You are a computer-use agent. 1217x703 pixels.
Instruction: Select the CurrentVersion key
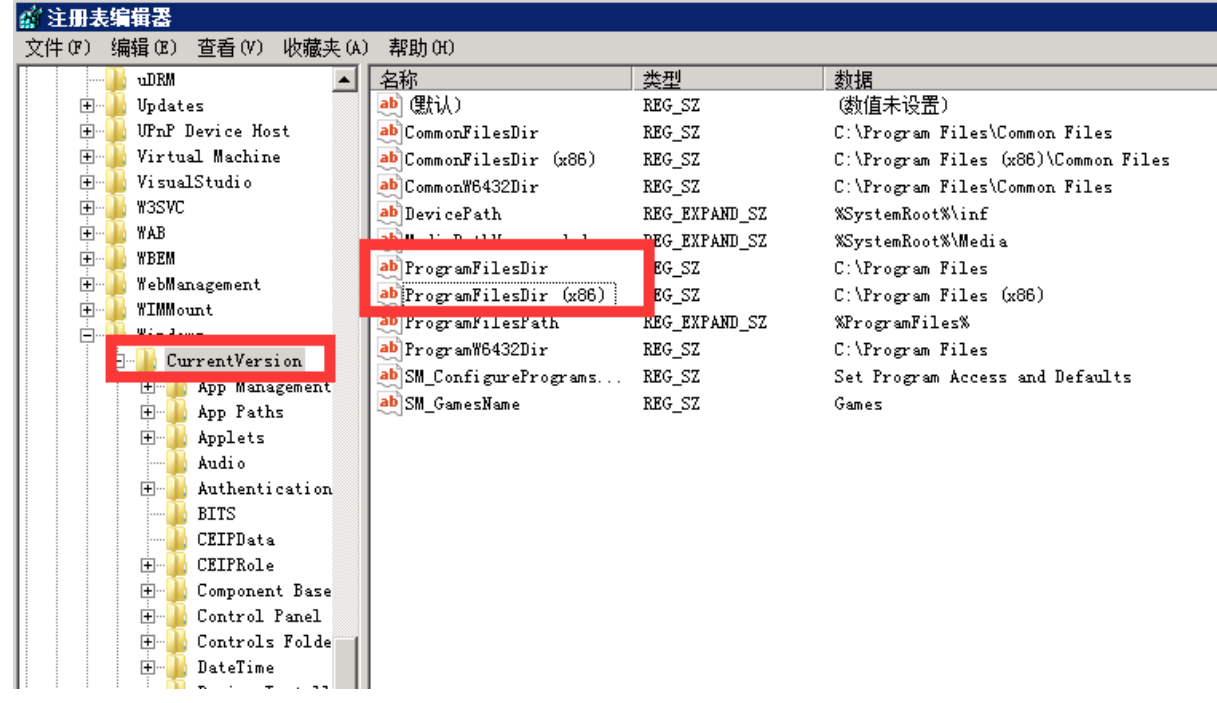pyautogui.click(x=234, y=361)
